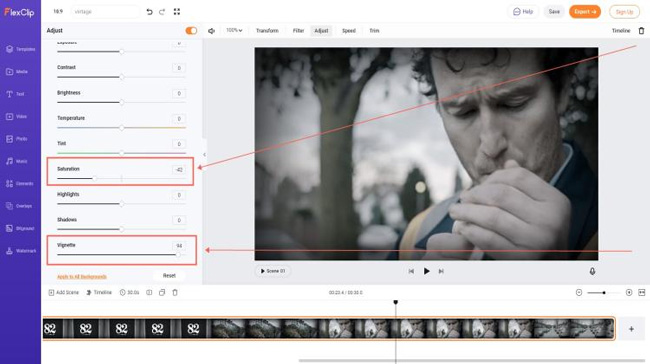Open the 100% zoom dropdown

(234, 30)
